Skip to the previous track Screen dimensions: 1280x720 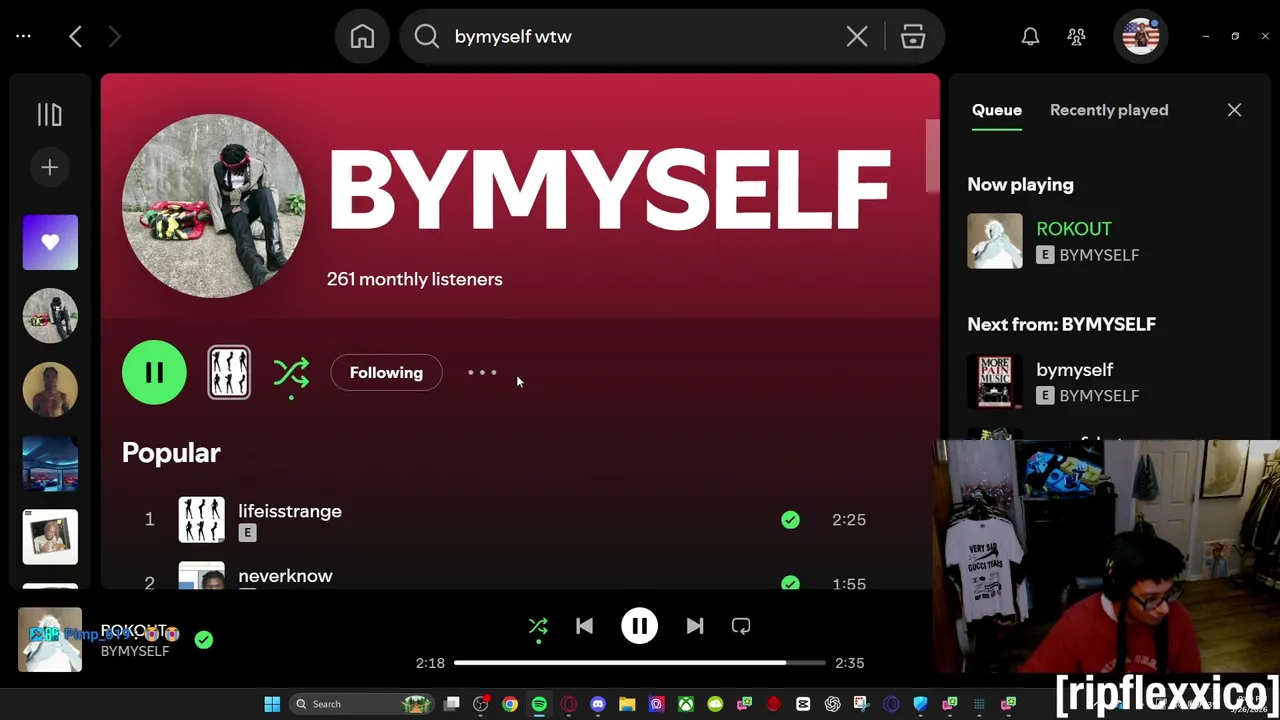point(584,626)
